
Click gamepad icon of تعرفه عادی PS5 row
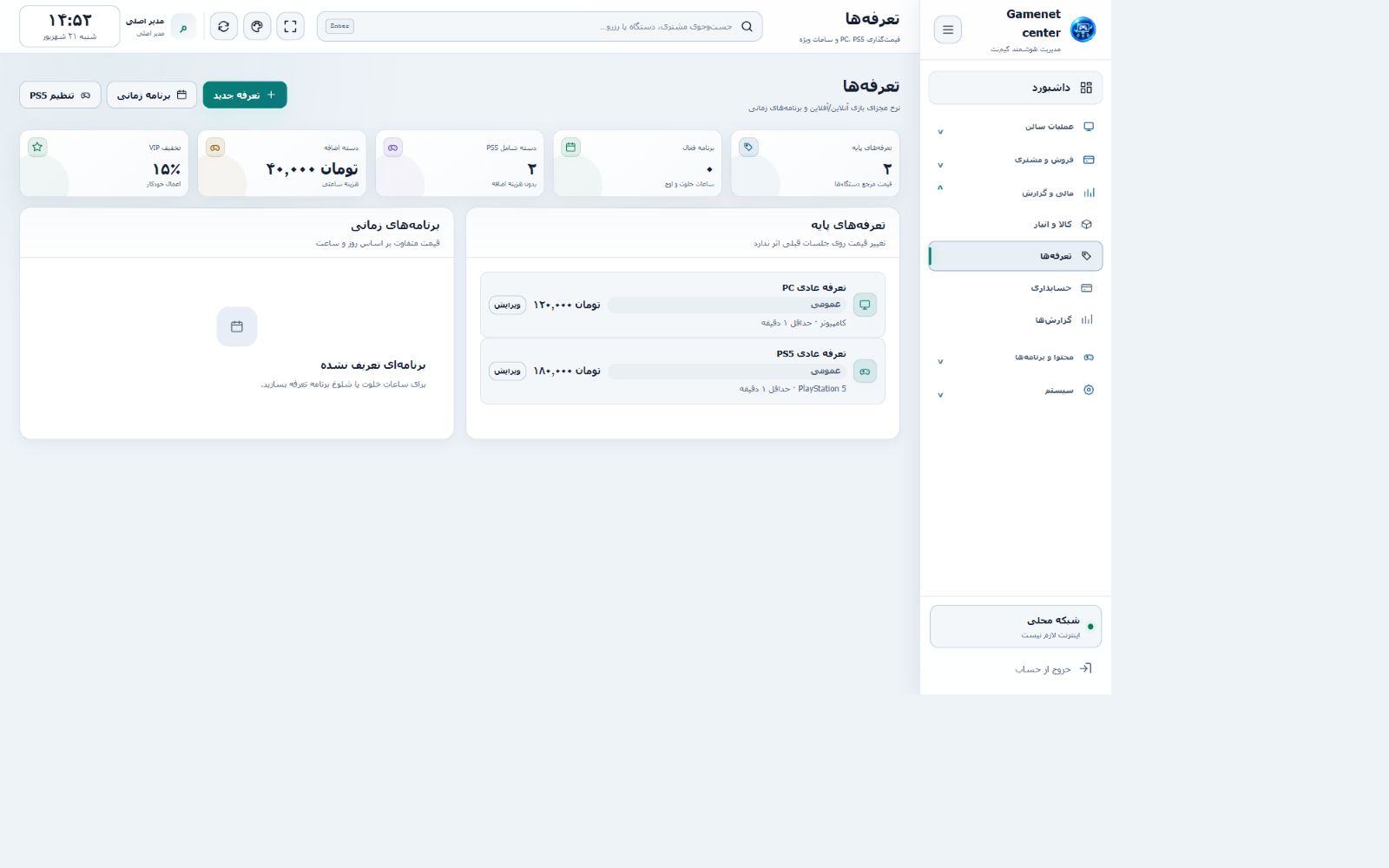865,372
